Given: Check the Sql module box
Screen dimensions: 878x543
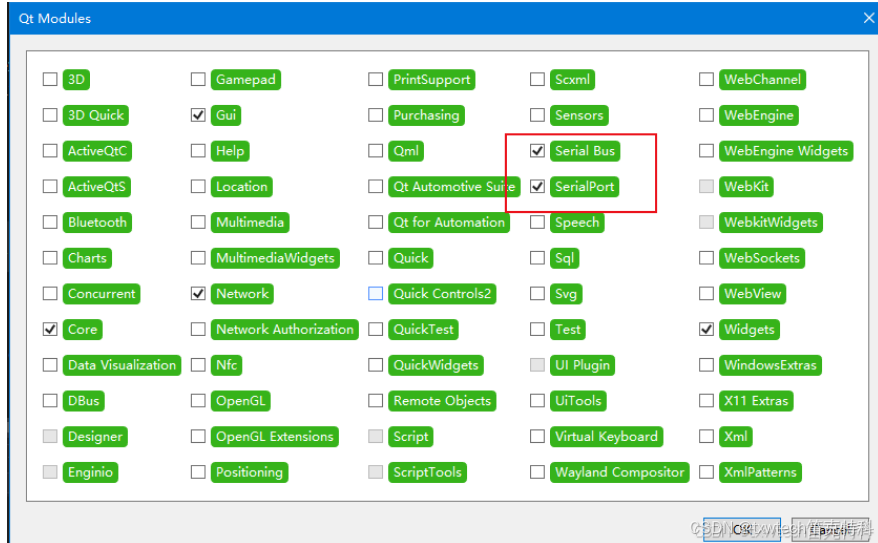Looking at the screenshot, I should pos(538,258).
